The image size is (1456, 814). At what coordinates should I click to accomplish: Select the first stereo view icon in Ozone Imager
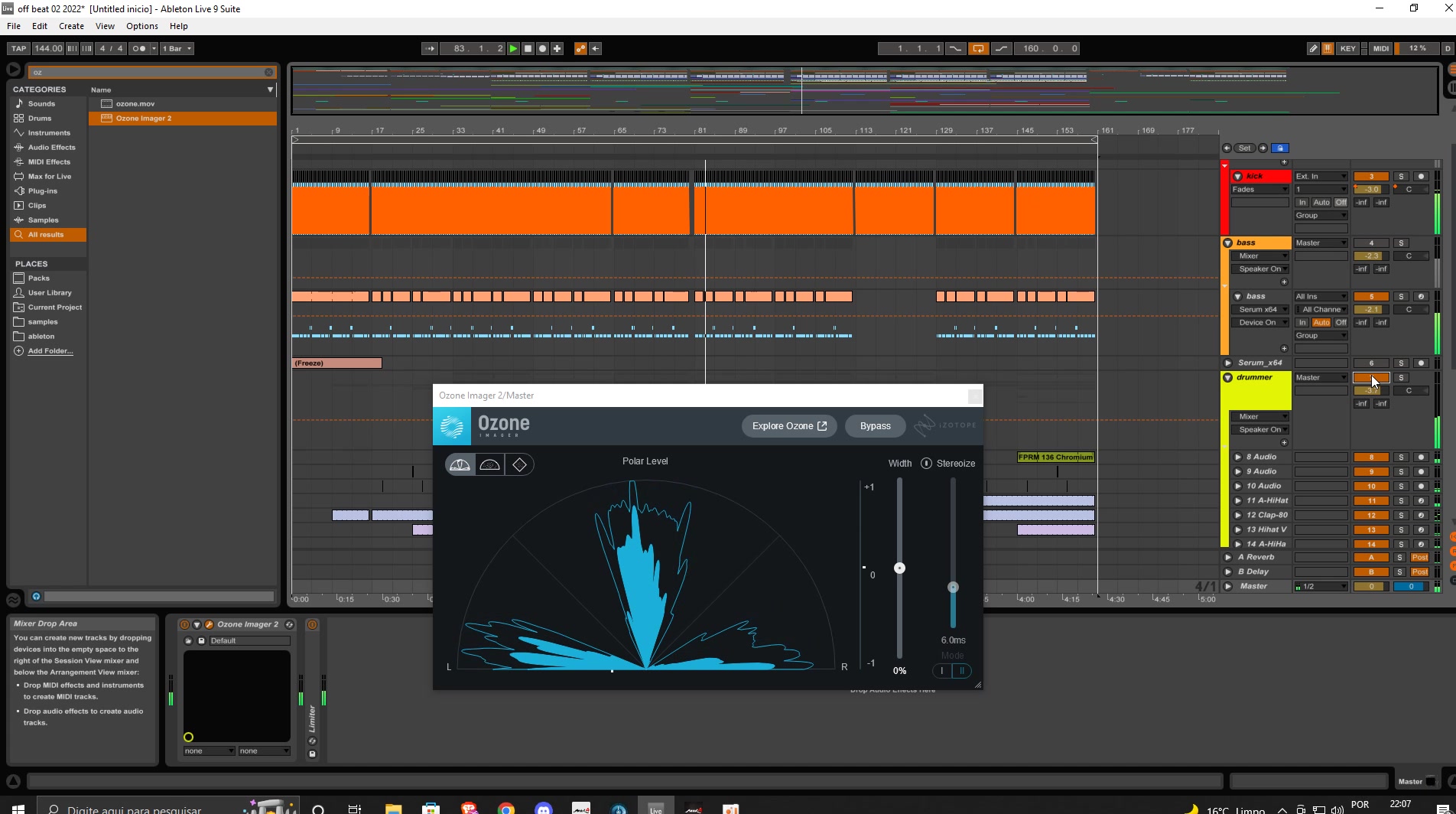coord(460,464)
